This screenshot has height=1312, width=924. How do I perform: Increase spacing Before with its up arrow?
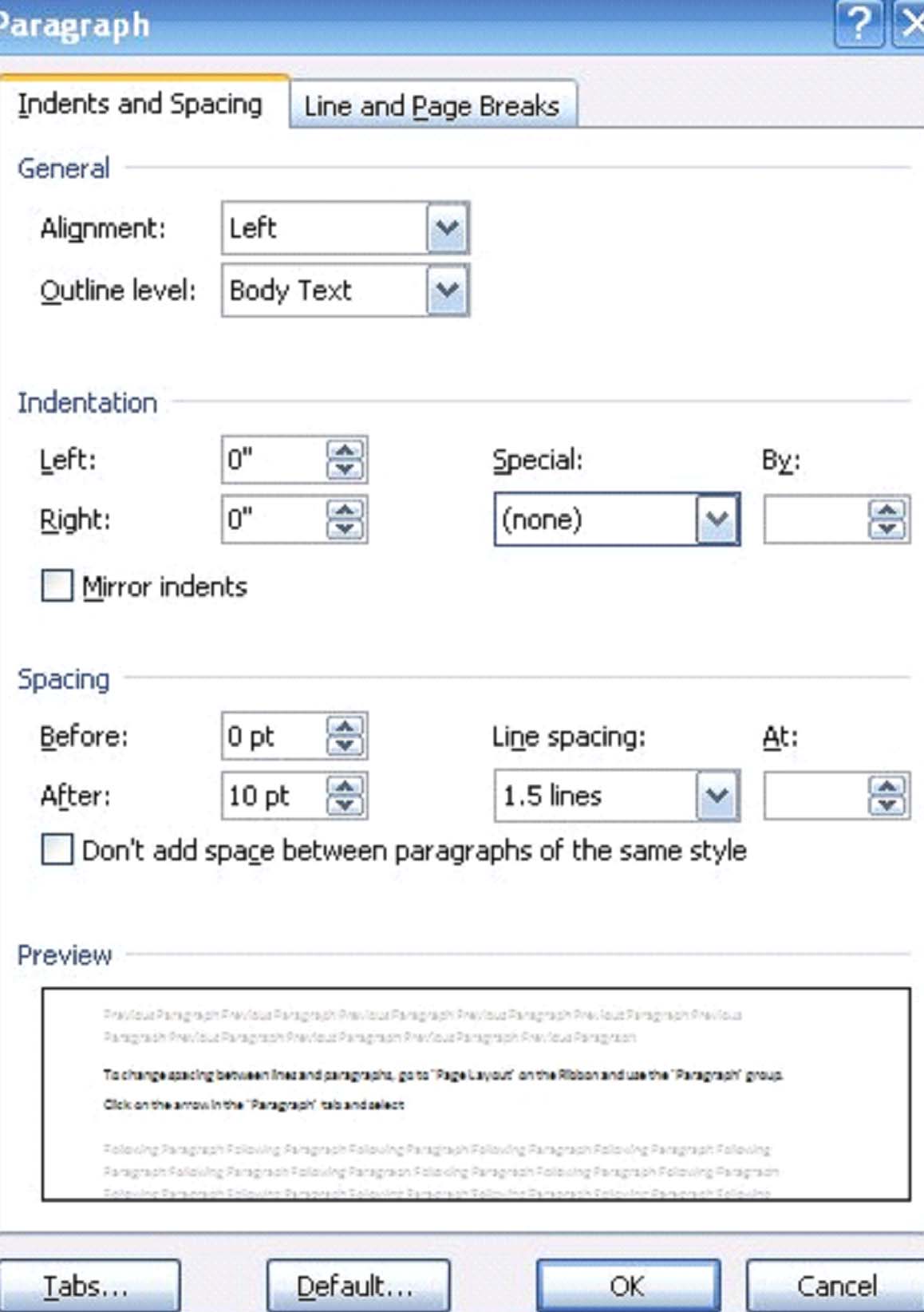pyautogui.click(x=346, y=729)
